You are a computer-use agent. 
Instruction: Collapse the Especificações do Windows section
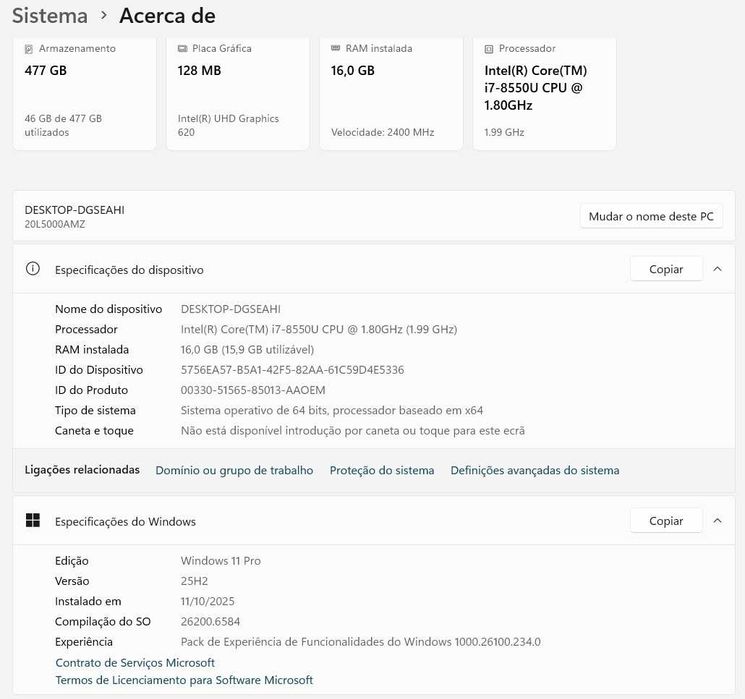(x=717, y=520)
